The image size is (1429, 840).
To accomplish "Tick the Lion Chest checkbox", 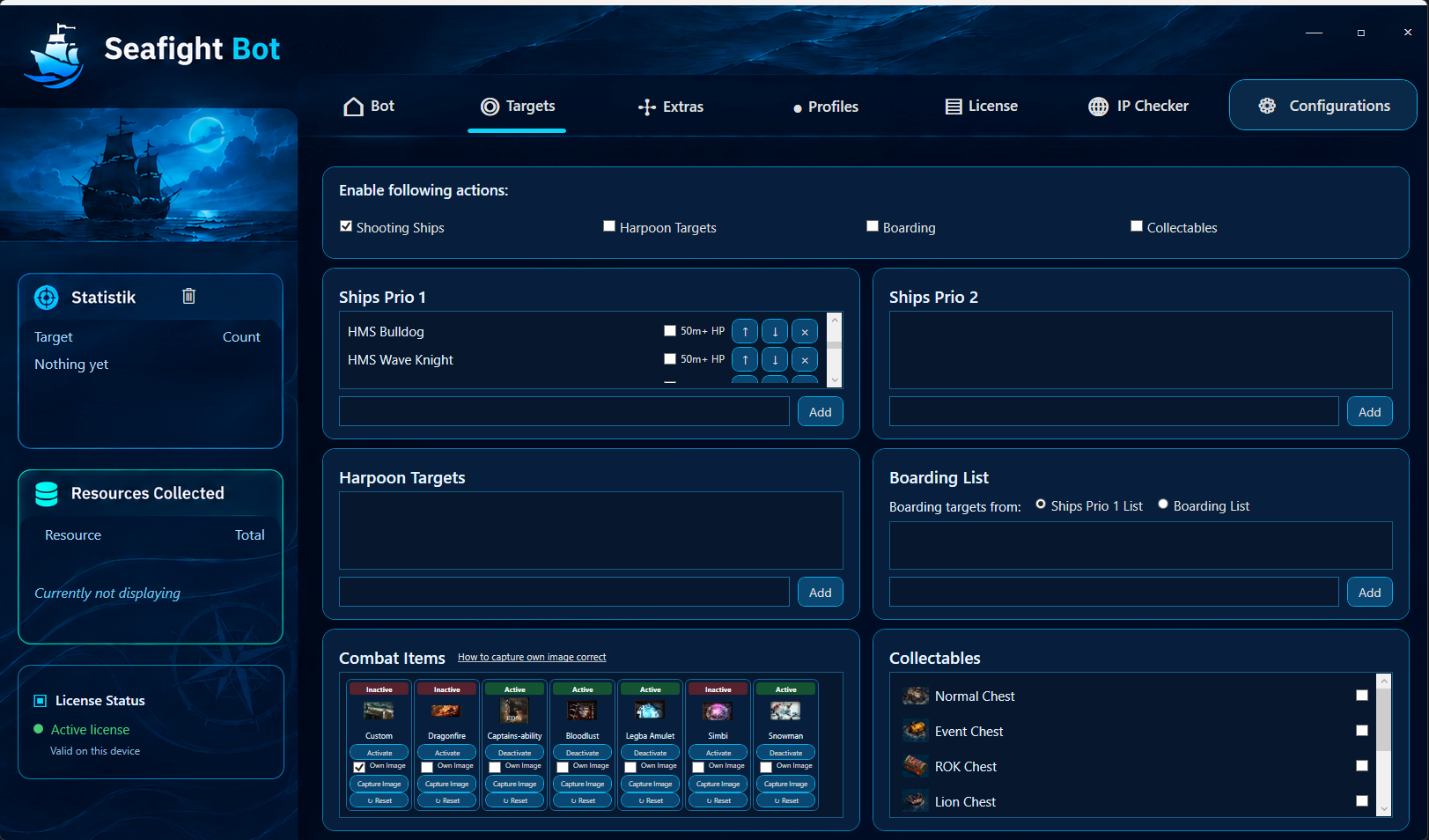I will [x=1362, y=801].
